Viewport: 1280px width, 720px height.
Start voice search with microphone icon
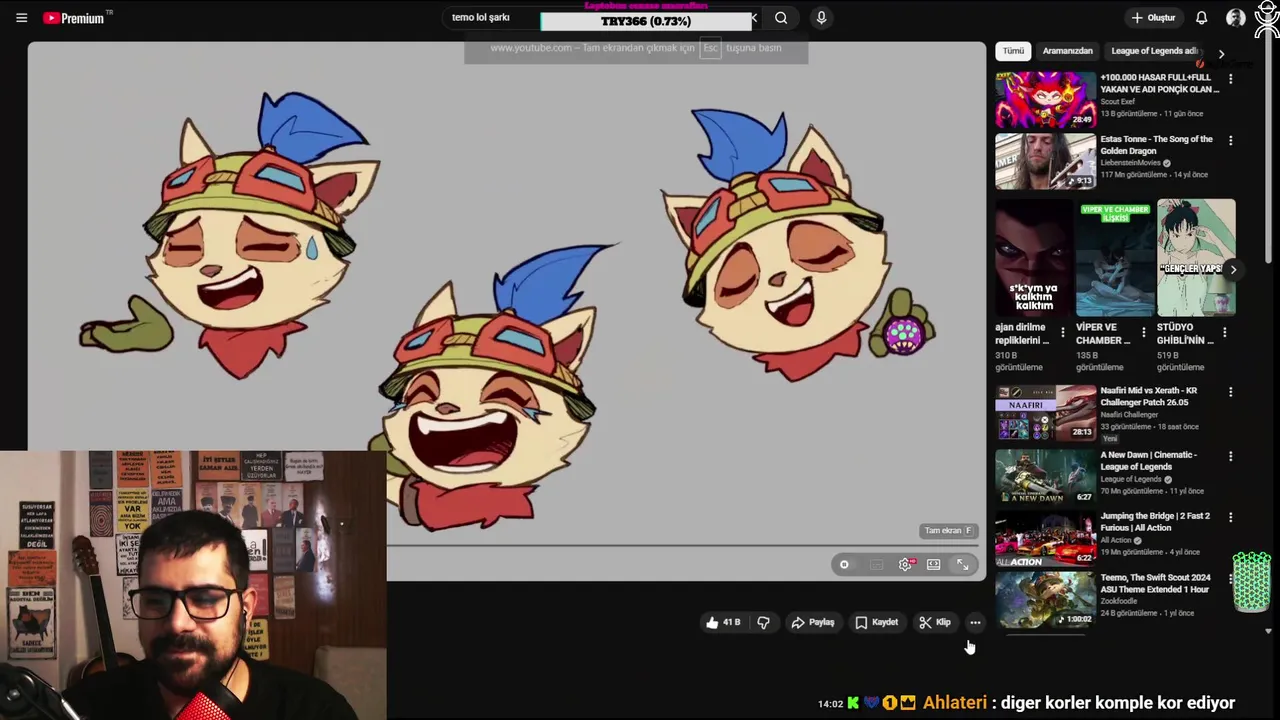[x=821, y=18]
